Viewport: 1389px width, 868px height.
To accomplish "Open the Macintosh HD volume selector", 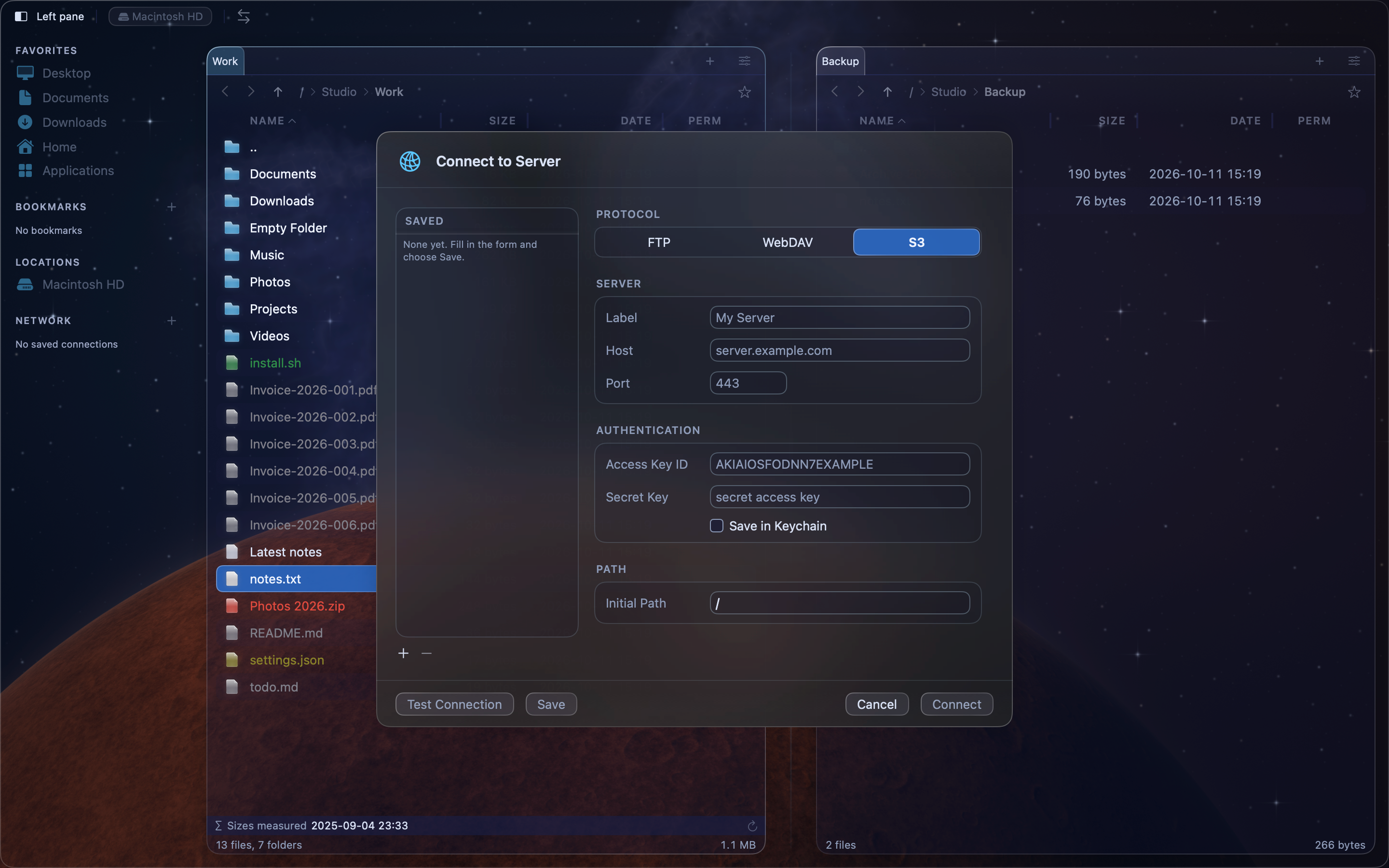I will [x=160, y=16].
